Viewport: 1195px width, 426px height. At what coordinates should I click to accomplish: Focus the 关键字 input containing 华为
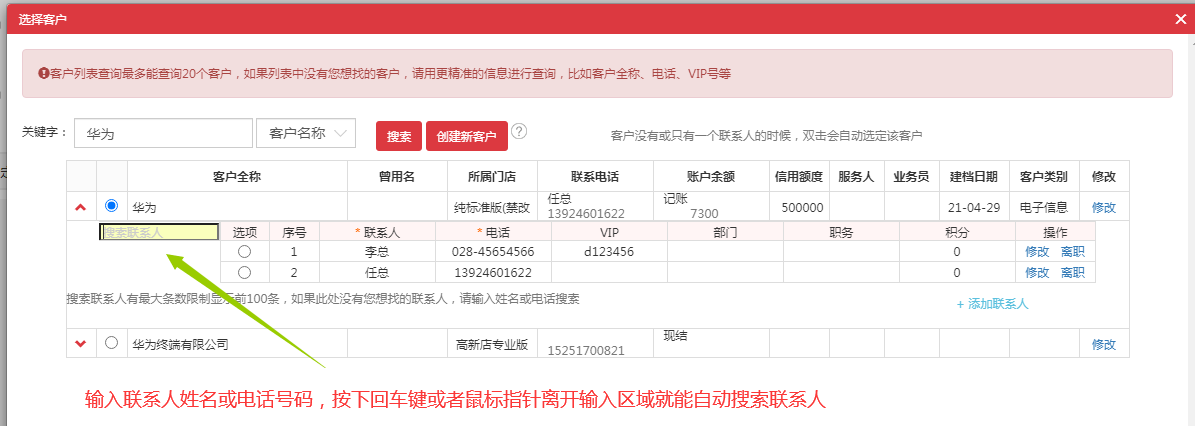[163, 133]
